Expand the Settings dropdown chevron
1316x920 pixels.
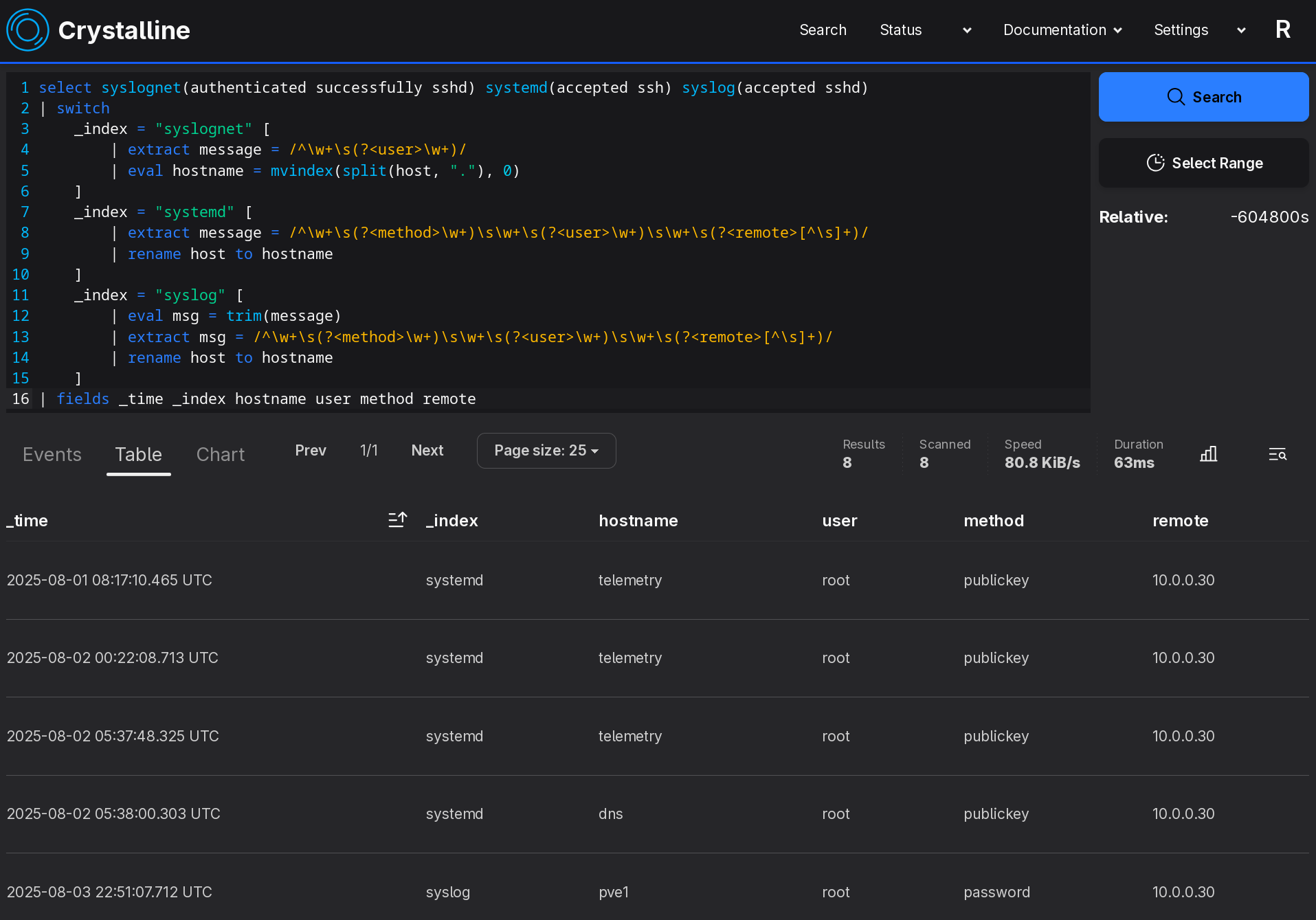(x=1241, y=30)
